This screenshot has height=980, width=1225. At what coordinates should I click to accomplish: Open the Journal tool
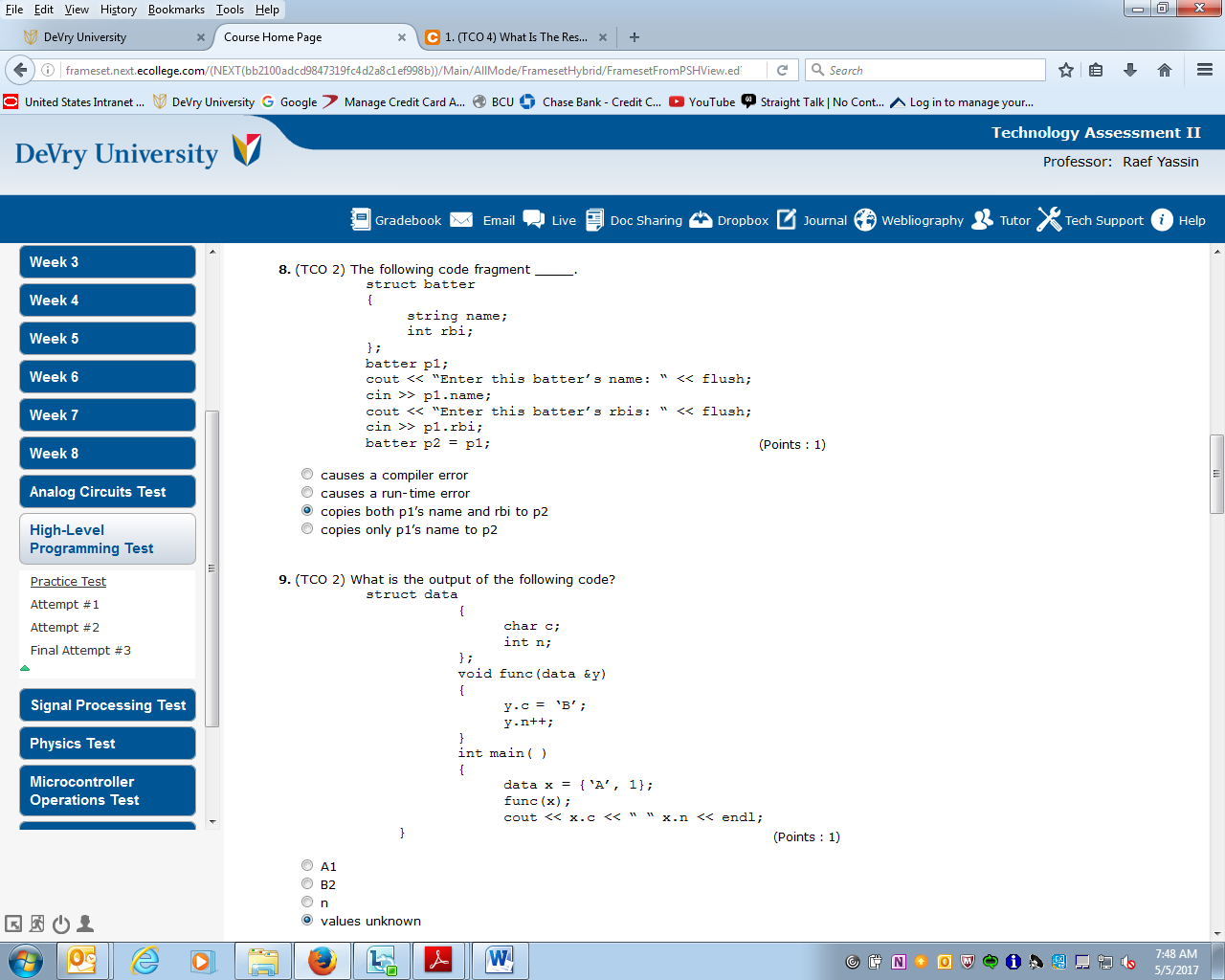787,219
